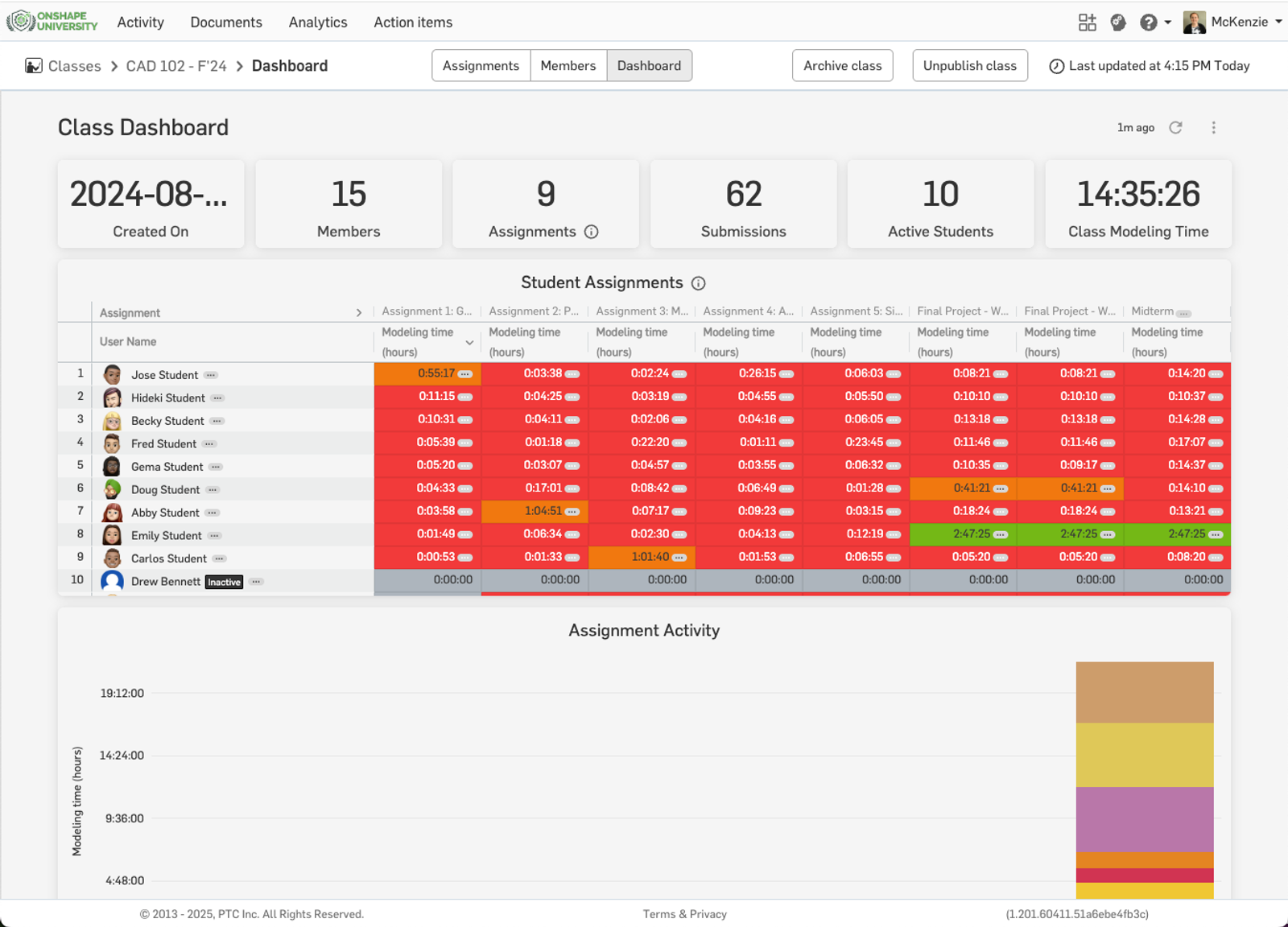1288x927 pixels.
Task: Click the Unpublish class button
Action: click(x=969, y=66)
